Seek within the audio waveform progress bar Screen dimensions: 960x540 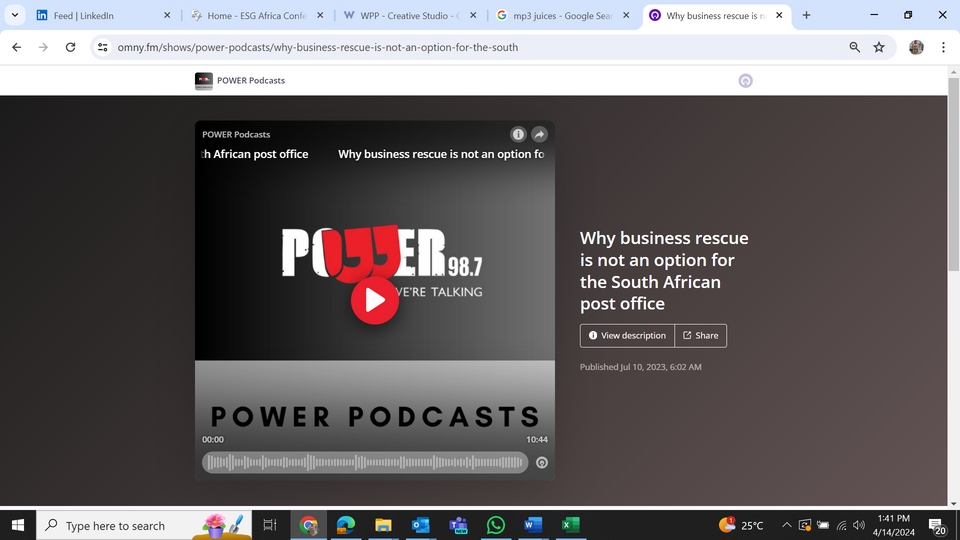click(365, 462)
